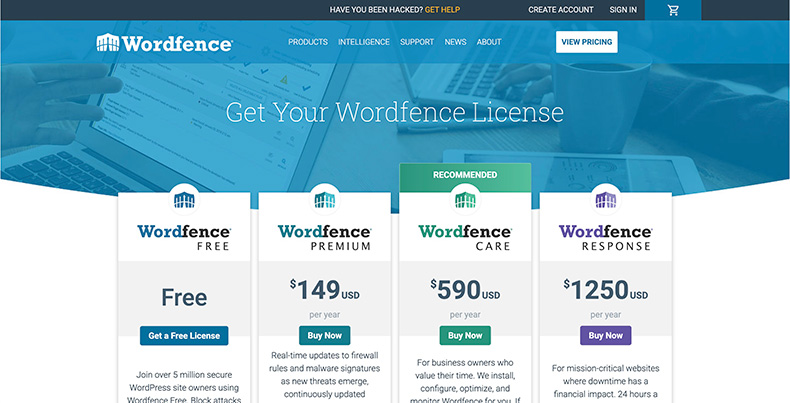Click the Wordfence Premium plan fence icon
This screenshot has width=790, height=403.
click(x=324, y=200)
